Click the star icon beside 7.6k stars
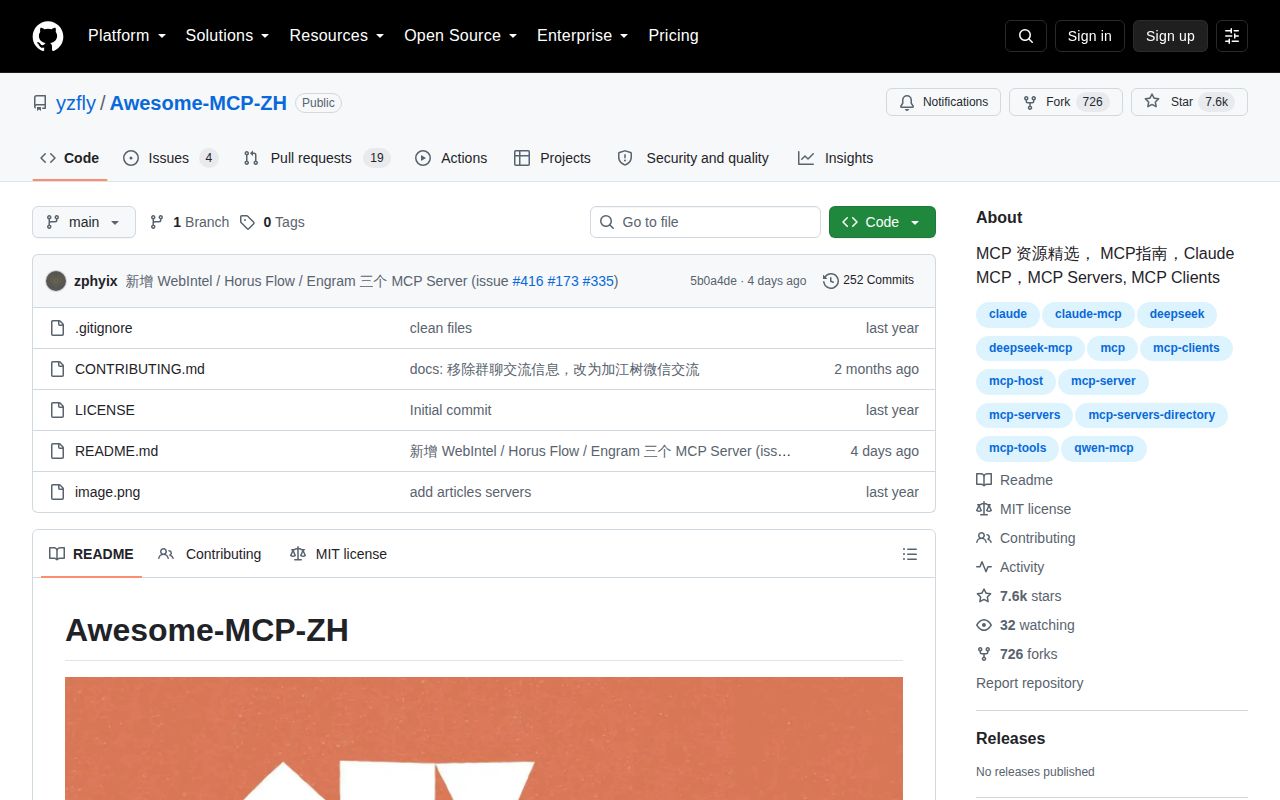The width and height of the screenshot is (1280, 800). coord(984,596)
